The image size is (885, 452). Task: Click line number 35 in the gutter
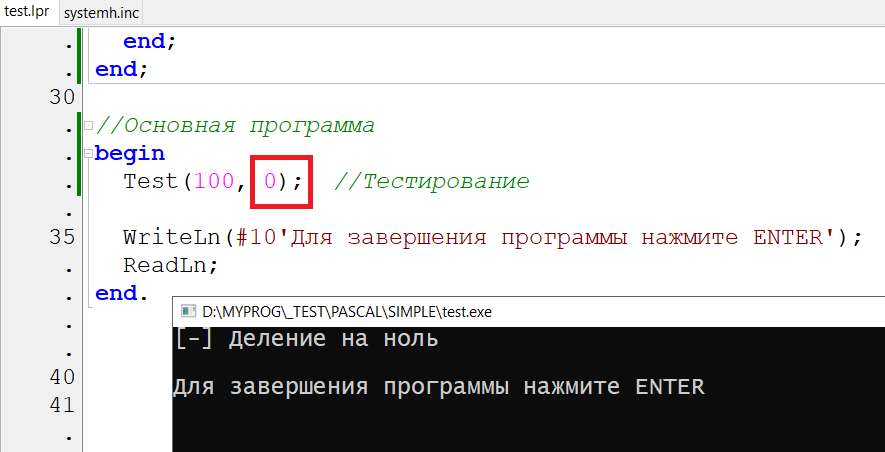click(62, 237)
